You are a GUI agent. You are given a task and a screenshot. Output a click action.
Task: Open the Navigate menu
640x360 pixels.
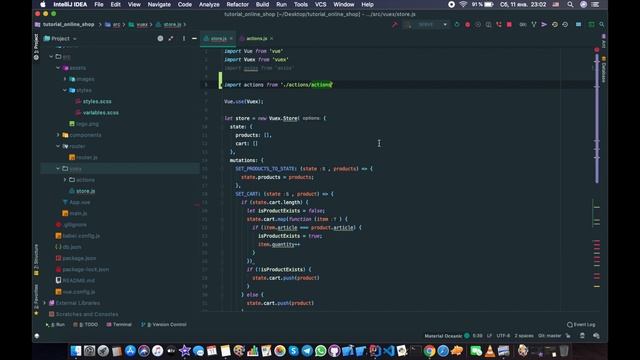159,4
